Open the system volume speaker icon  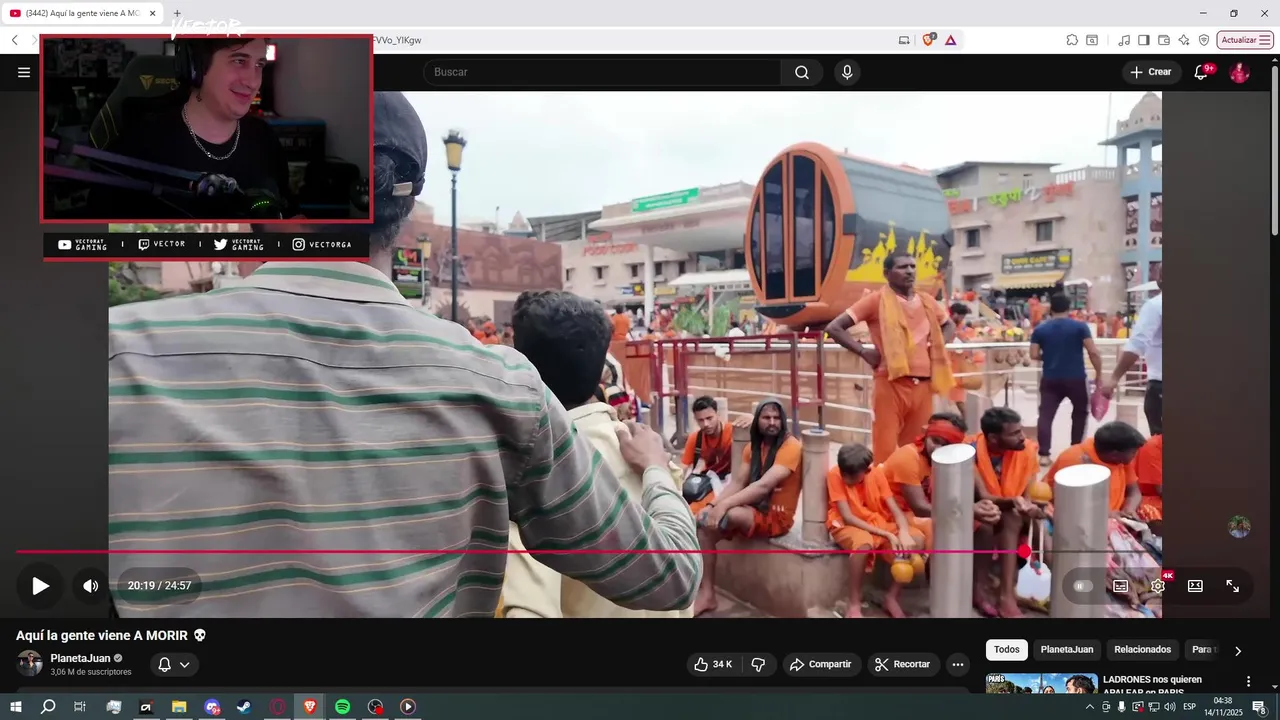pos(1169,707)
